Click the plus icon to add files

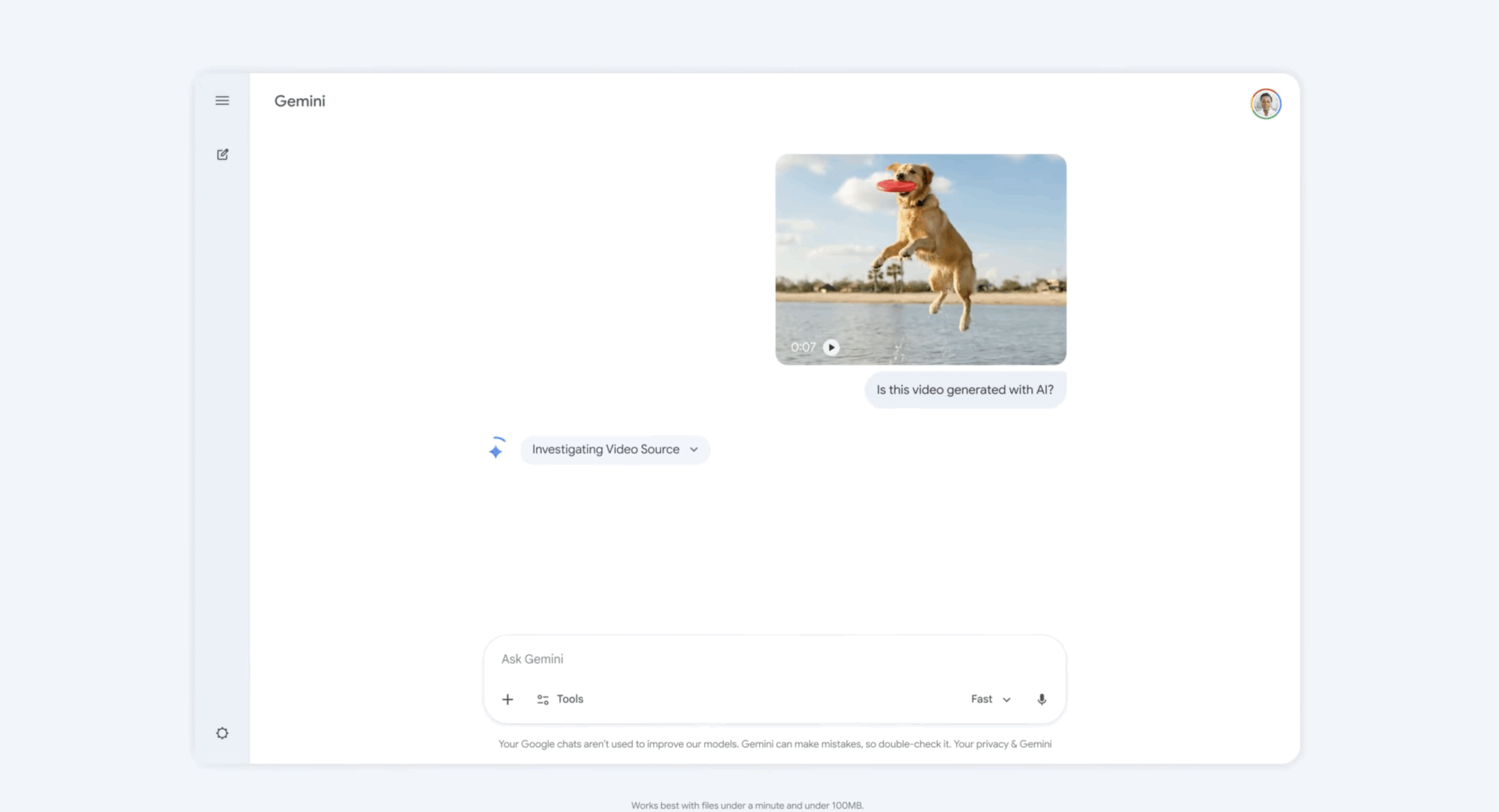508,699
